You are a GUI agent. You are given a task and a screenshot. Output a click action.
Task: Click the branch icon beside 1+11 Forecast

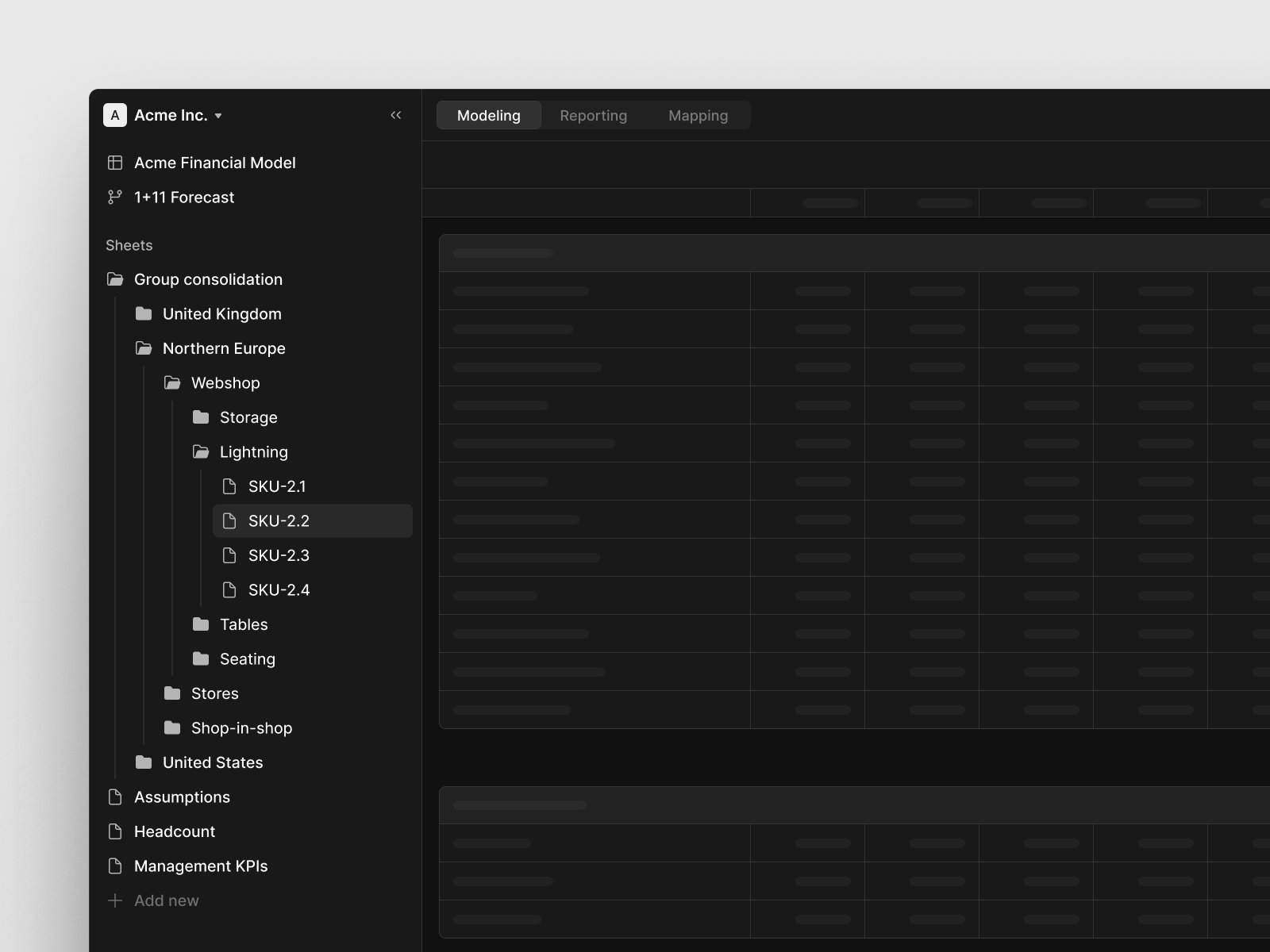(x=115, y=198)
